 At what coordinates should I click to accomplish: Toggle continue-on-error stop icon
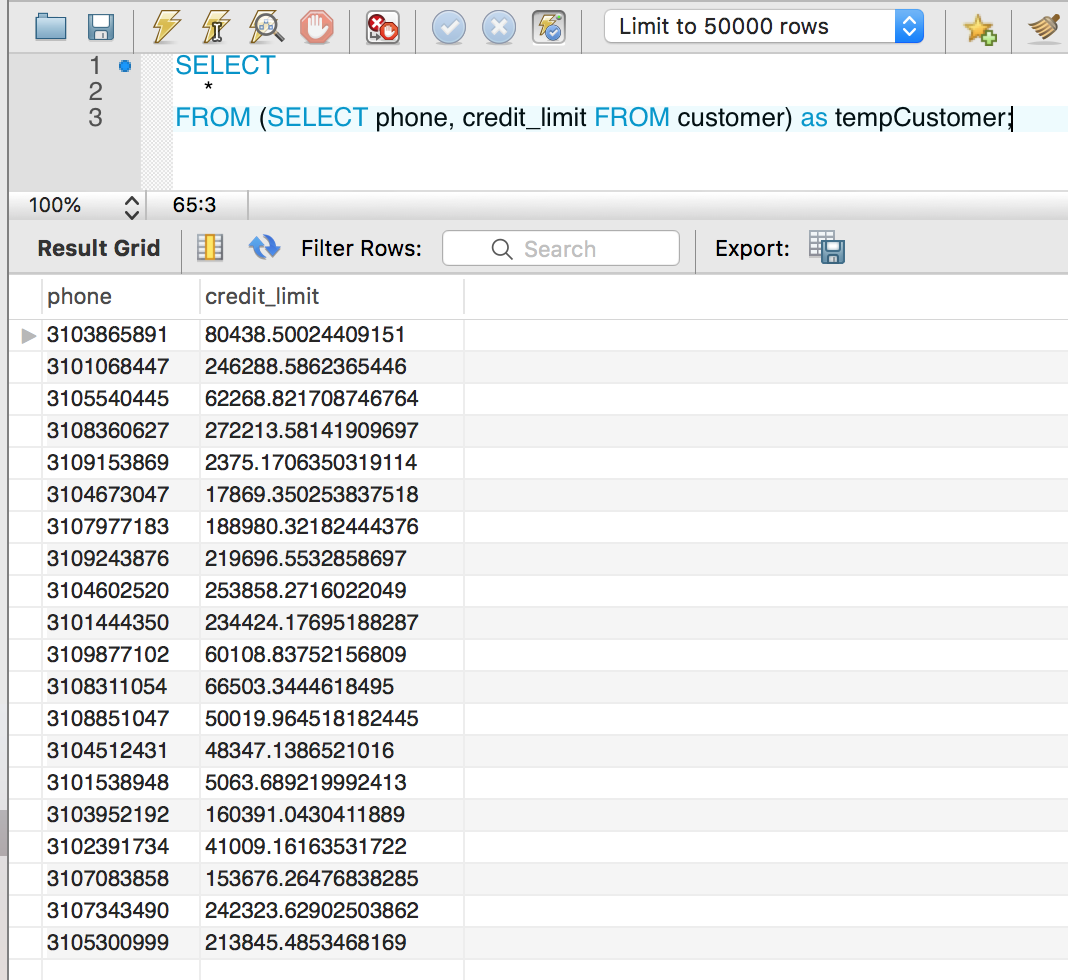pyautogui.click(x=382, y=28)
